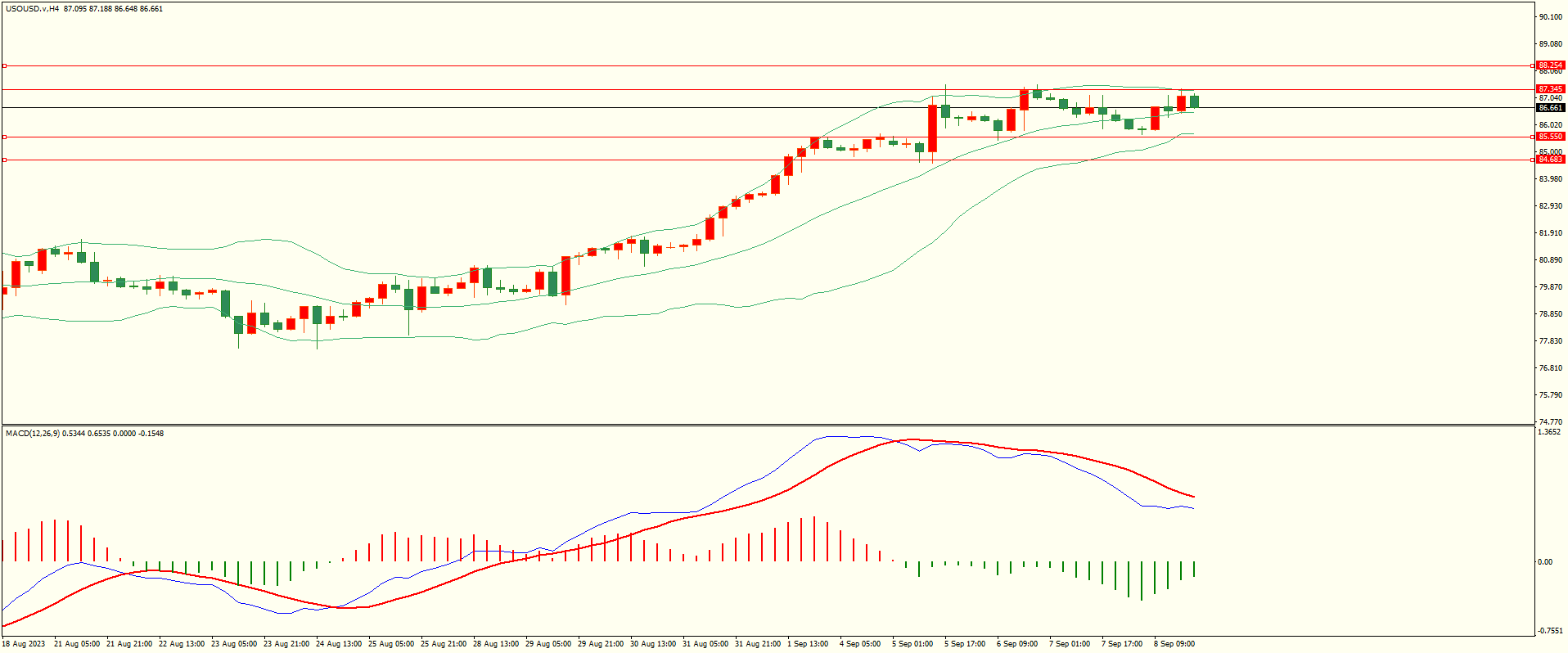Viewport: 1568px width, 653px height.
Task: Click the 30 Aug 13:00 time label
Action: tap(653, 644)
